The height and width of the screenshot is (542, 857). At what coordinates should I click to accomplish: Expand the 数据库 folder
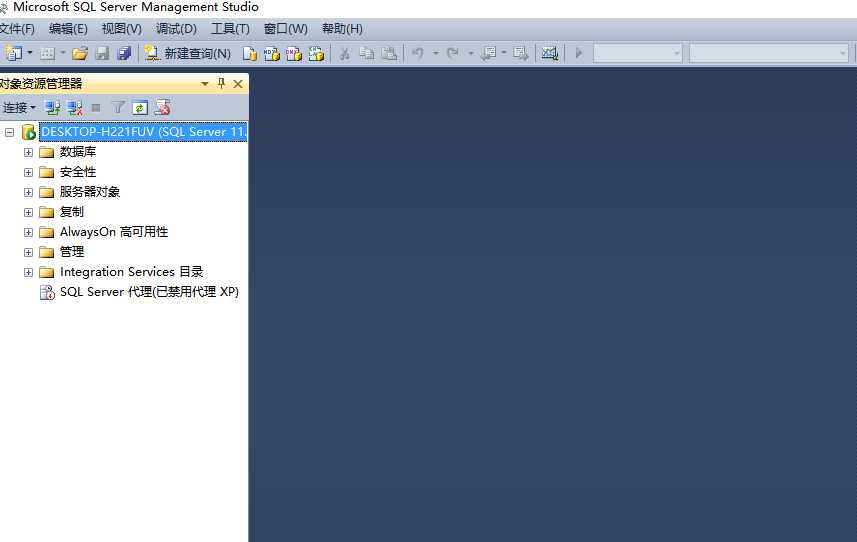28,152
